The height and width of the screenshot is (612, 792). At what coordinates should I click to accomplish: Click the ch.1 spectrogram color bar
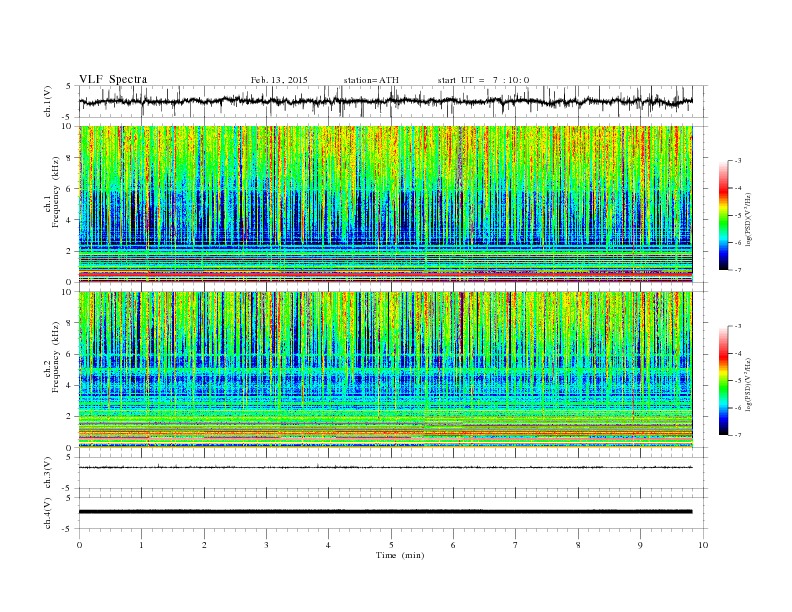coord(723,215)
